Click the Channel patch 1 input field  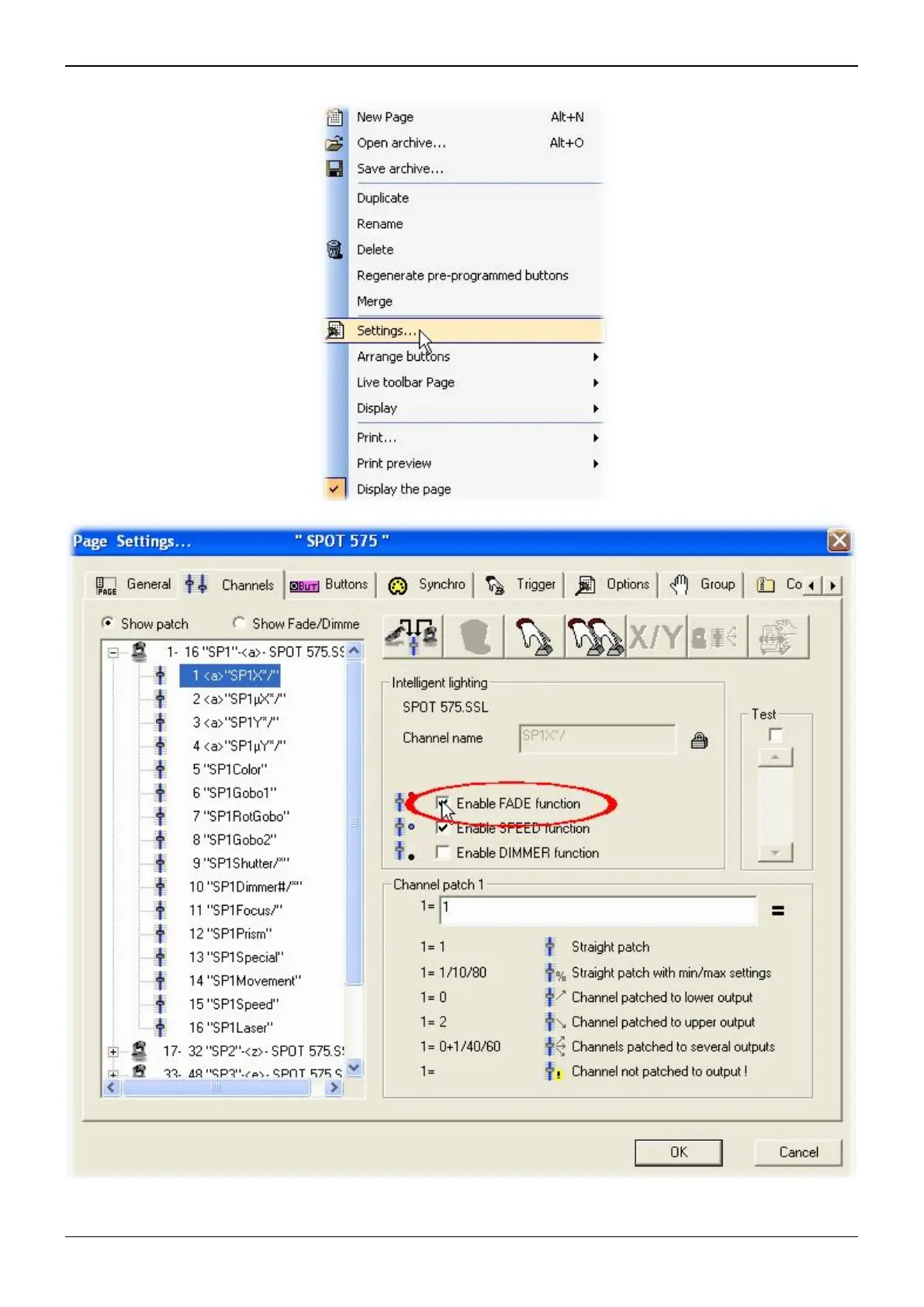click(x=597, y=910)
